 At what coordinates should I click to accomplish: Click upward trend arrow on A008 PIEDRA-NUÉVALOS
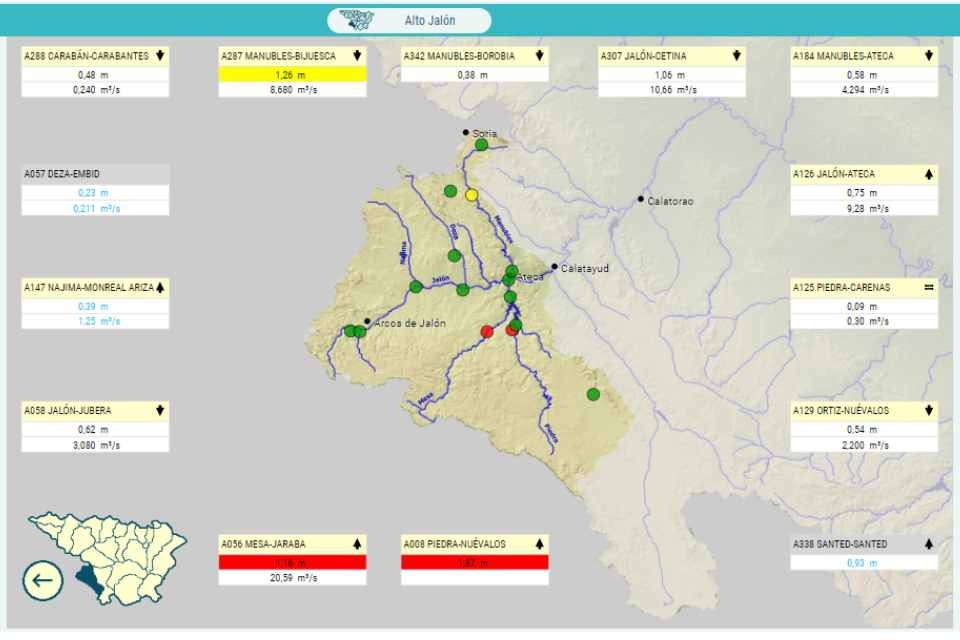(539, 544)
